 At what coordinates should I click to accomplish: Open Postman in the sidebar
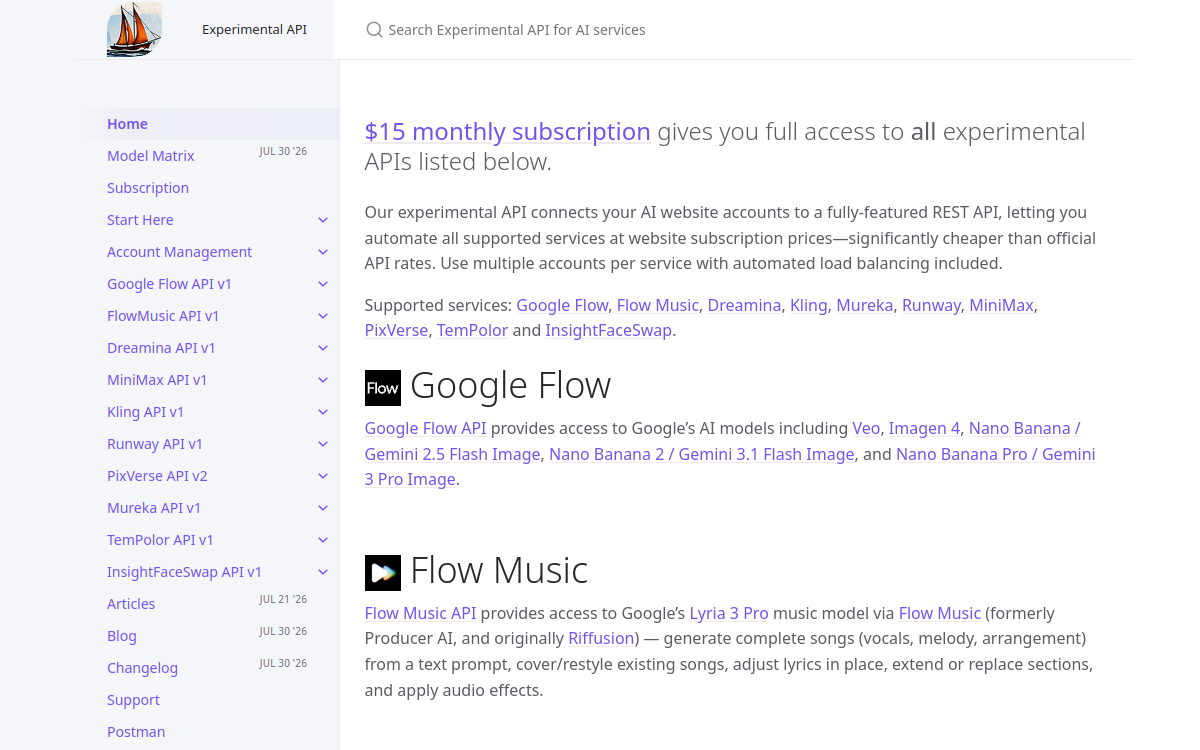pyautogui.click(x=136, y=732)
